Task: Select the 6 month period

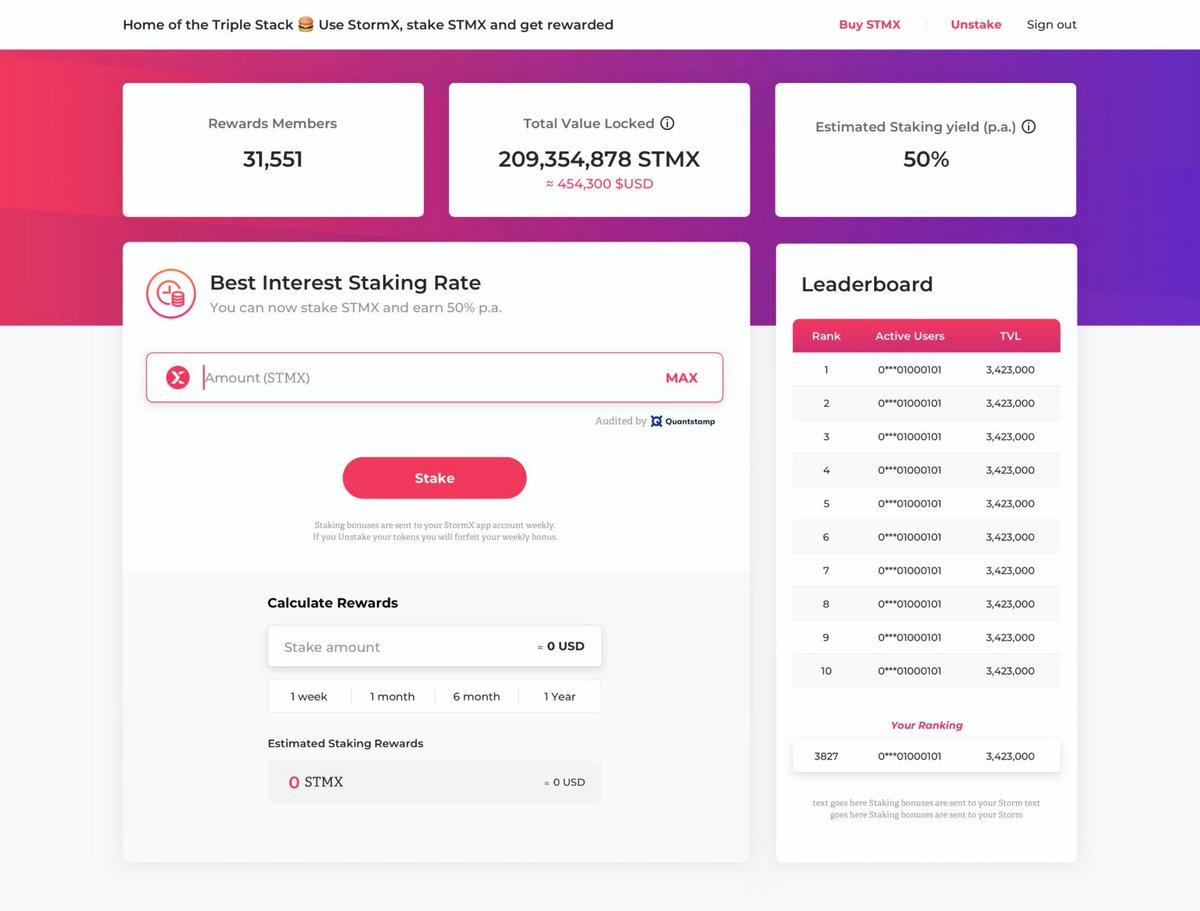Action: click(476, 696)
